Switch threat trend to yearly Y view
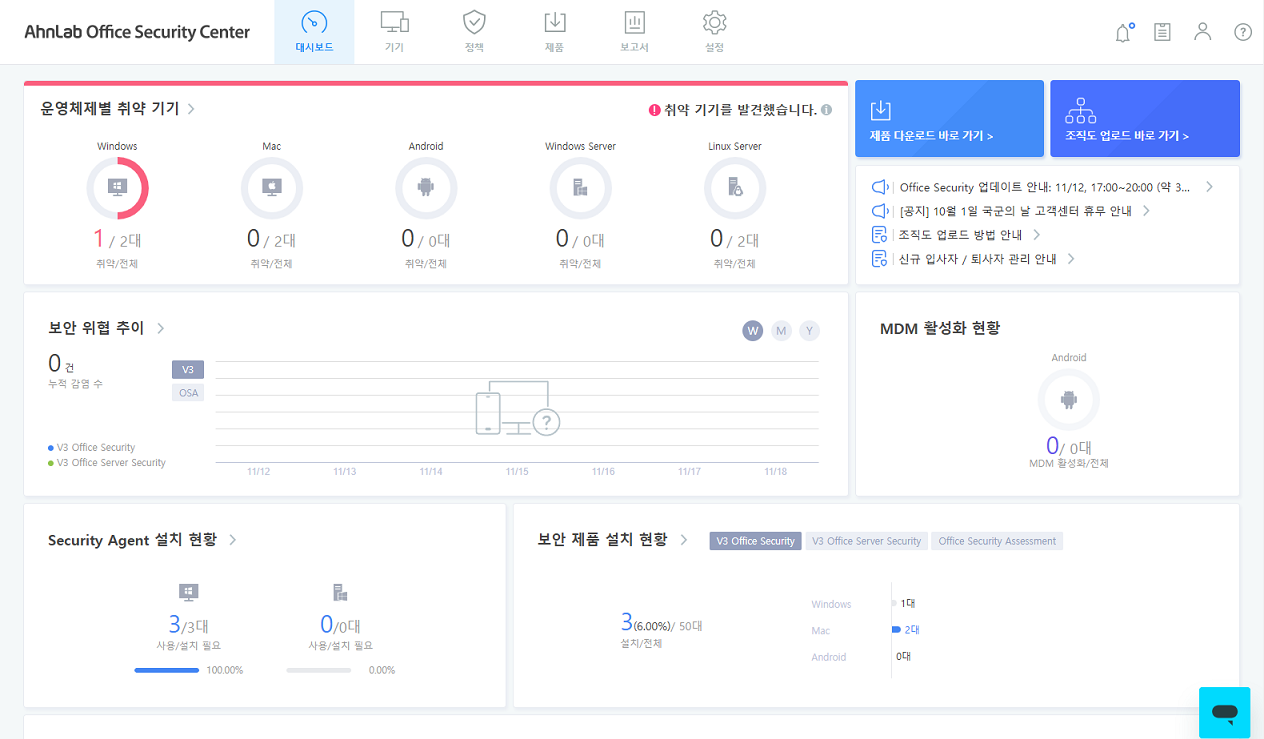 809,331
